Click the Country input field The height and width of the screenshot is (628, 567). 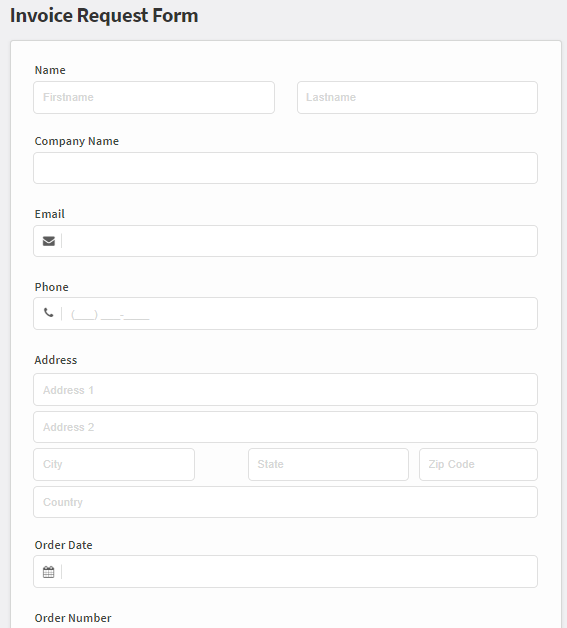[x=286, y=502]
